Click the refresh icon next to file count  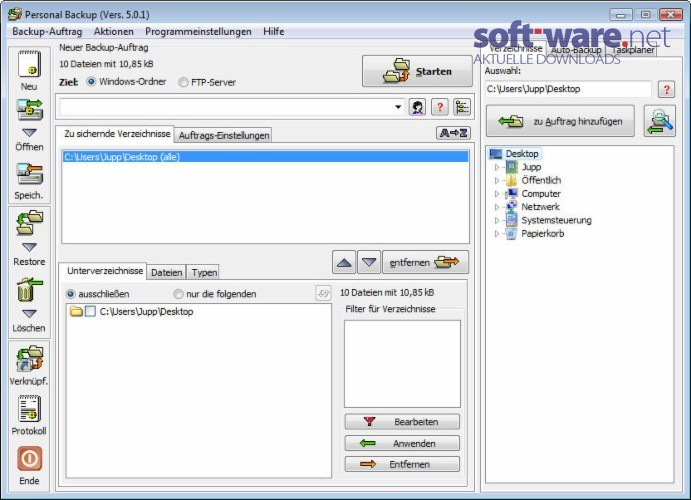point(323,293)
